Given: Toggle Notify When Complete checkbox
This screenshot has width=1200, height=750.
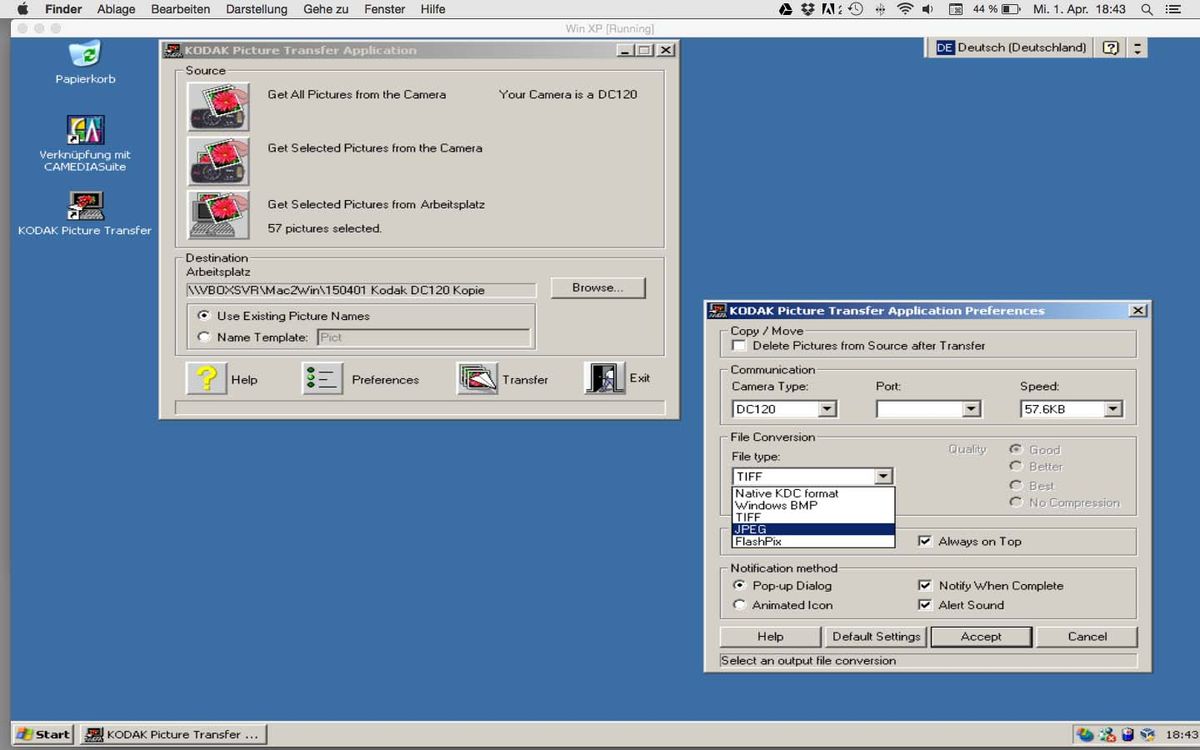Looking at the screenshot, I should pyautogui.click(x=925, y=585).
